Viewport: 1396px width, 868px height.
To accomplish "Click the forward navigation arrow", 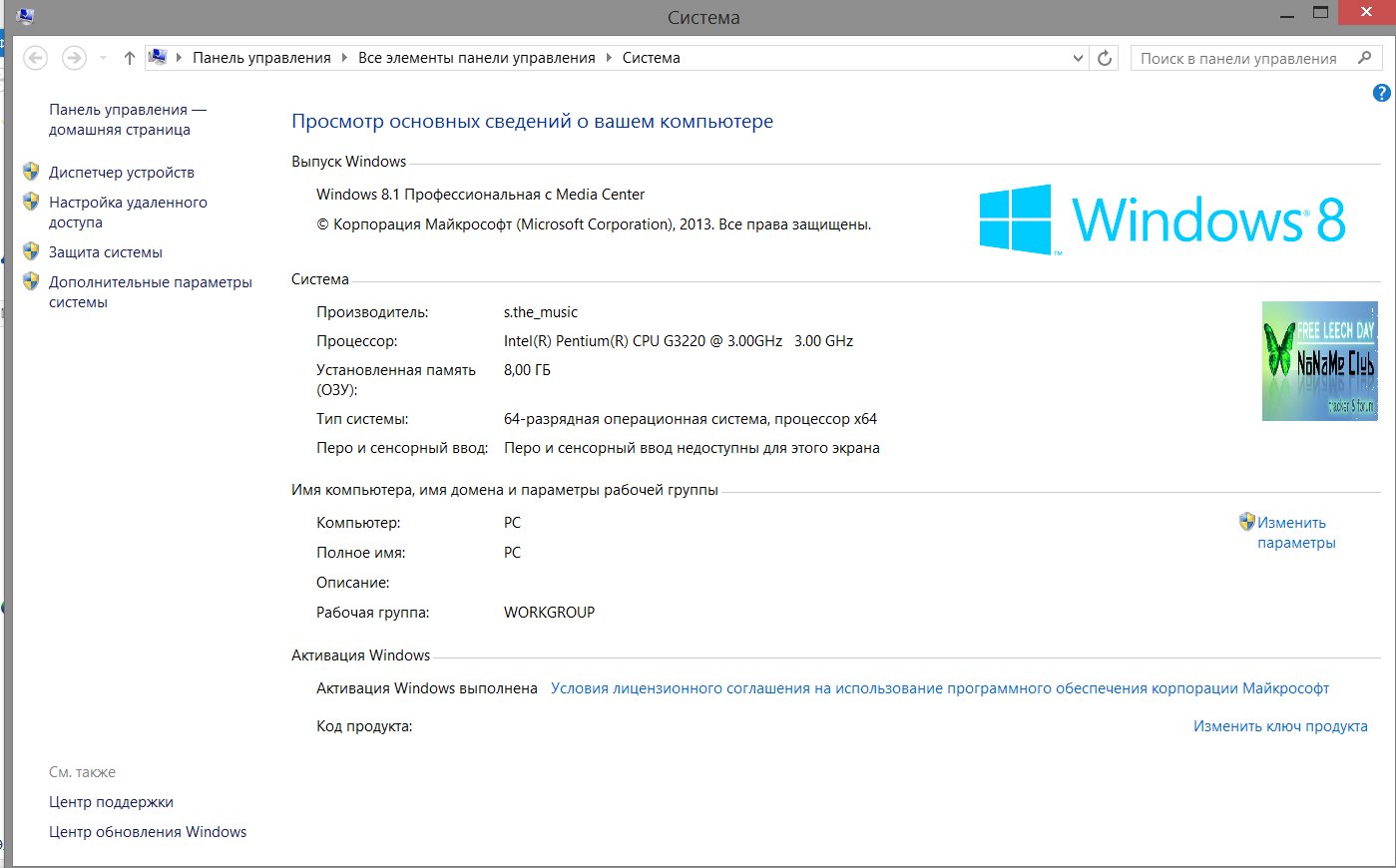I will coord(74,58).
